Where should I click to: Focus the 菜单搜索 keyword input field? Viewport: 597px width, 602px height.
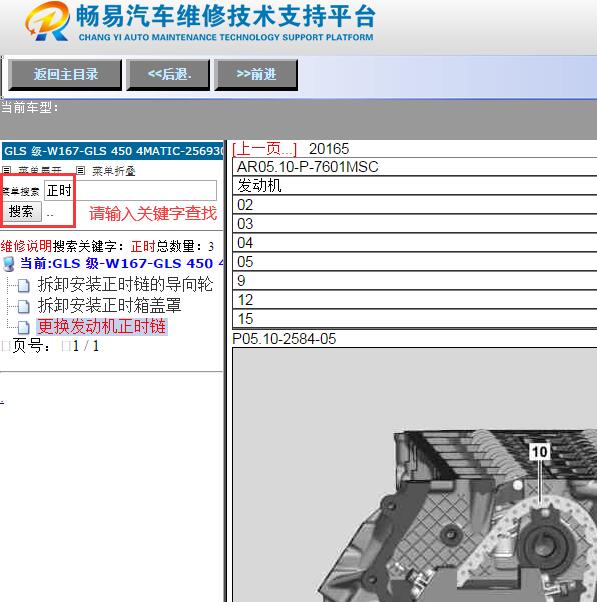click(x=130, y=190)
